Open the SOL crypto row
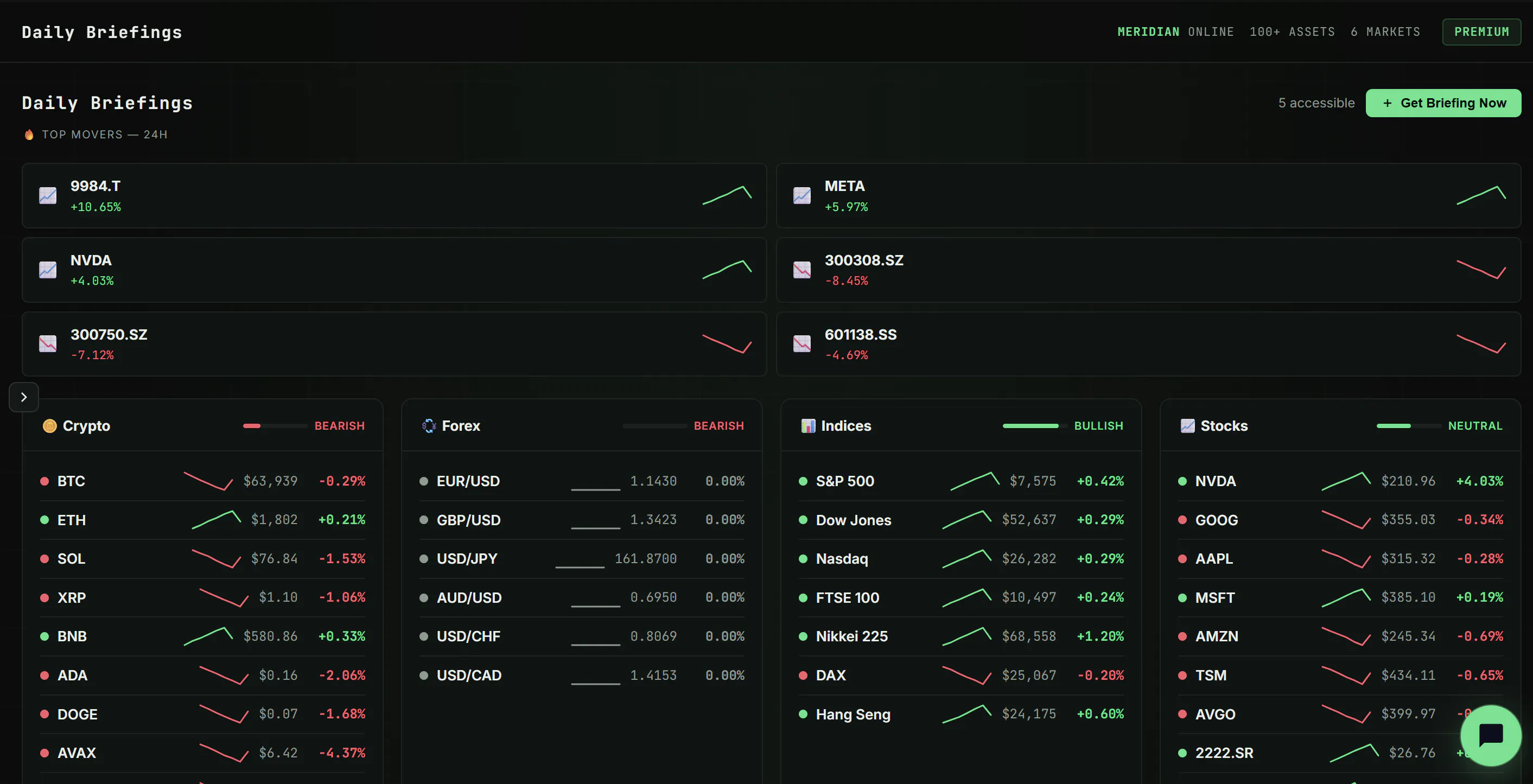This screenshot has width=1533, height=784. coord(202,558)
